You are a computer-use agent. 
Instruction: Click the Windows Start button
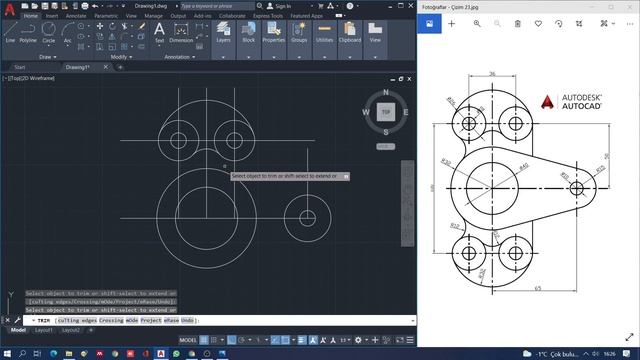click(7, 353)
